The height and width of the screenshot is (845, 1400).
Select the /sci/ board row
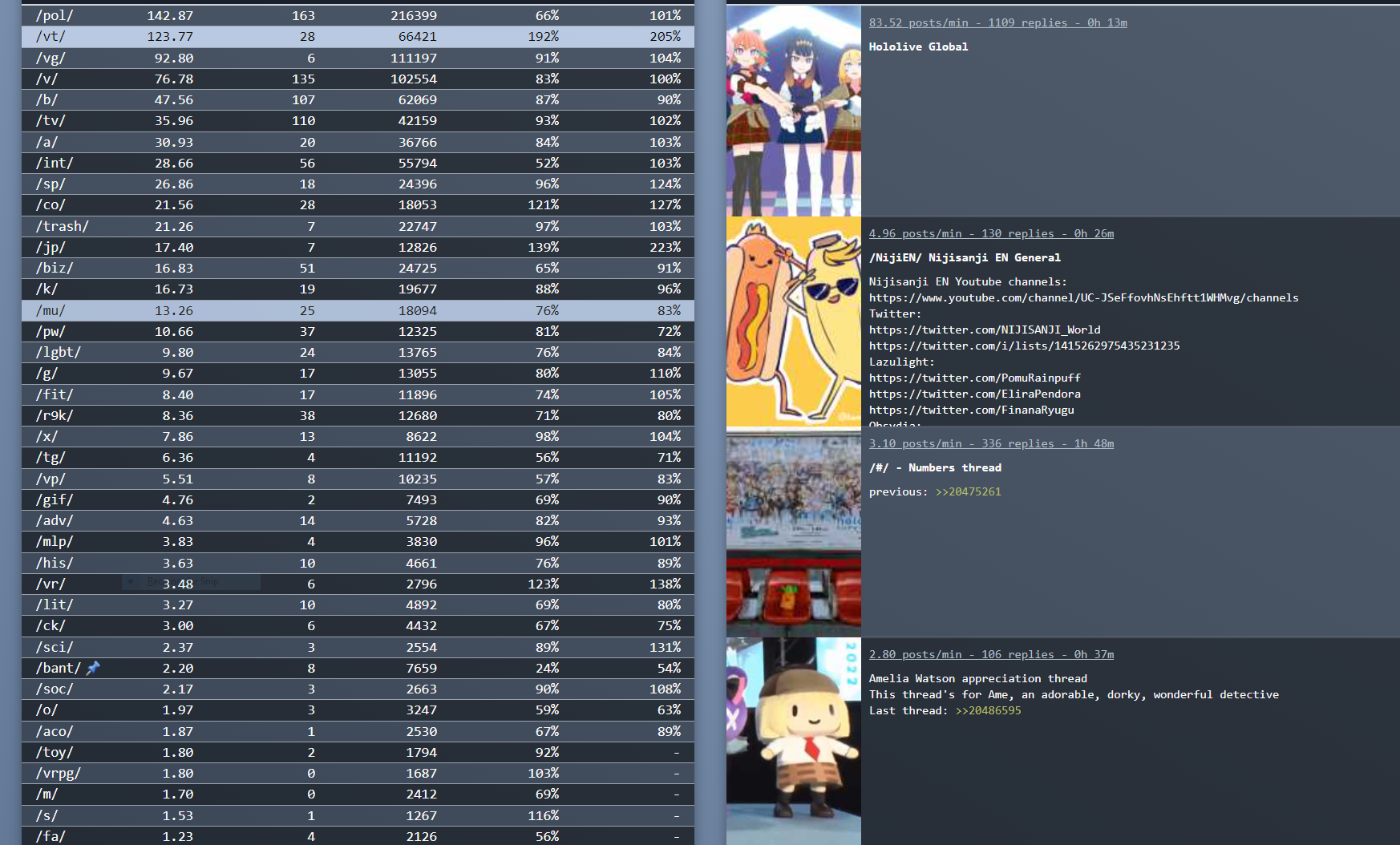click(x=358, y=647)
